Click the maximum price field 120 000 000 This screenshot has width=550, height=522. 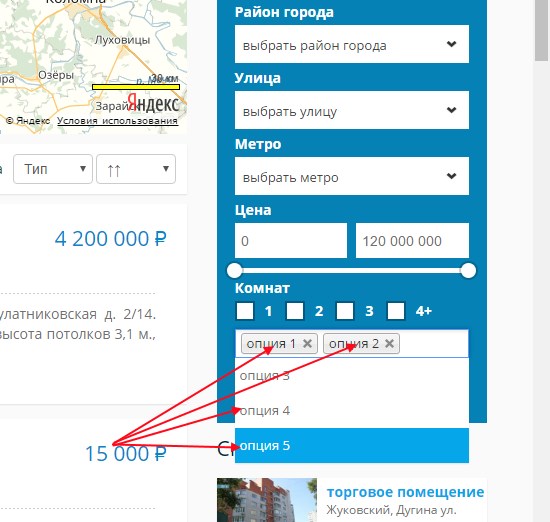412,241
